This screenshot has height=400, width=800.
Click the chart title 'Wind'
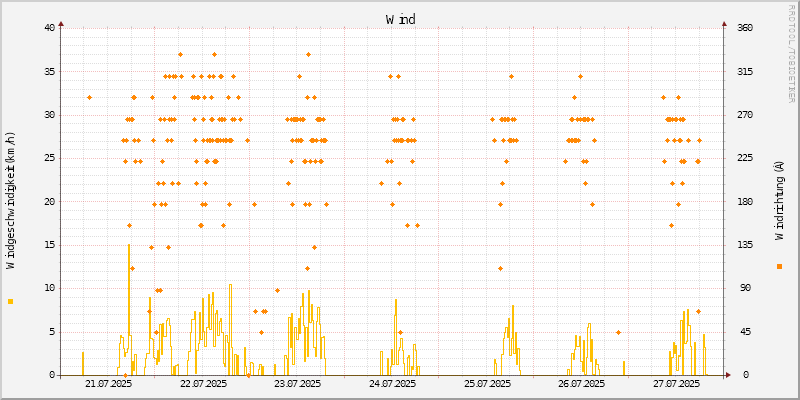point(400,19)
